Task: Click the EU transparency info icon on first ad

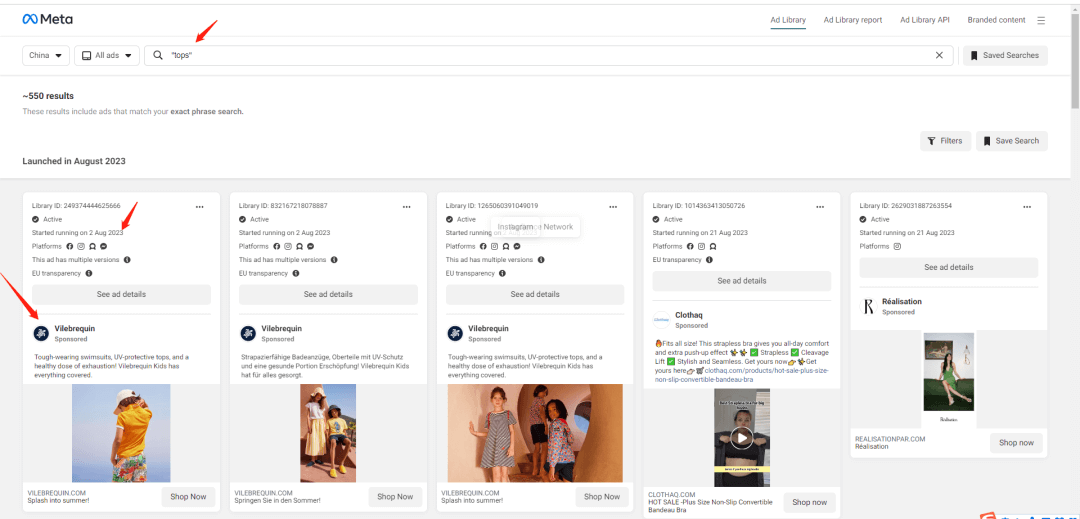Action: coord(88,273)
